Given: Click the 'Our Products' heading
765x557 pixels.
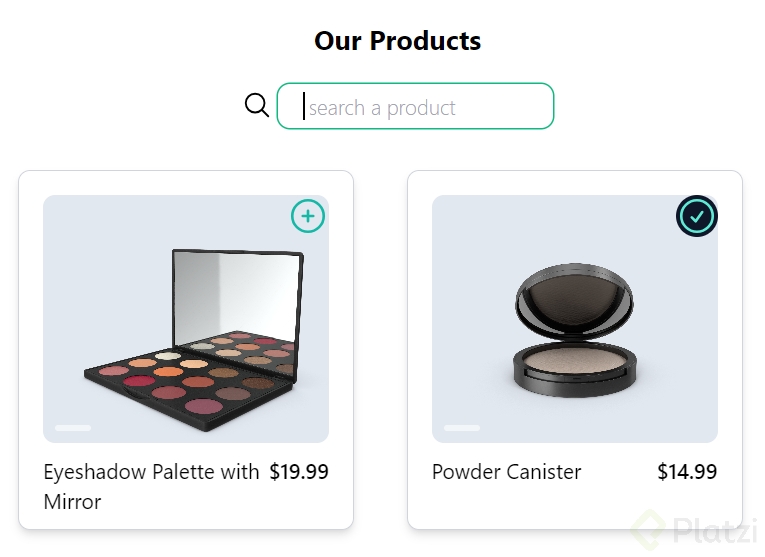Looking at the screenshot, I should 397,41.
